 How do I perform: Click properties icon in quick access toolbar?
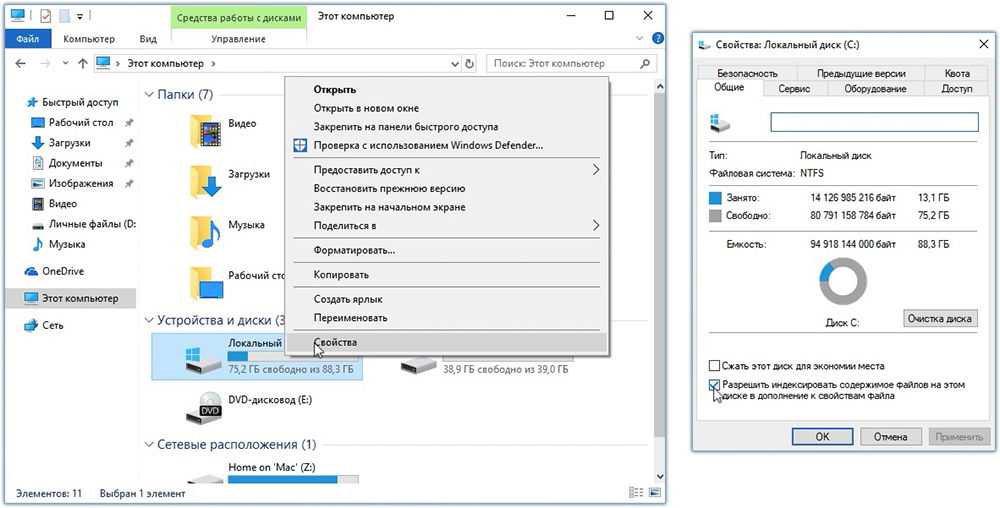pyautogui.click(x=45, y=15)
